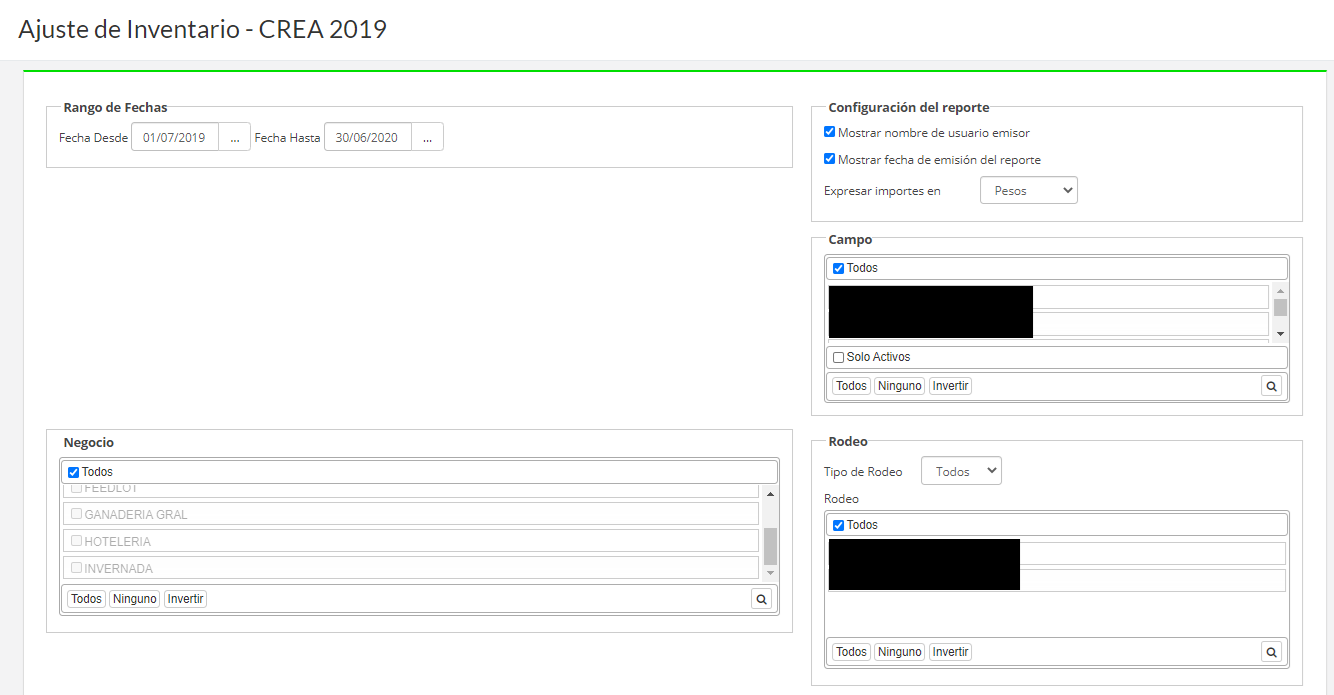Check the GANADERIA GRAL checkbox

[x=76, y=514]
